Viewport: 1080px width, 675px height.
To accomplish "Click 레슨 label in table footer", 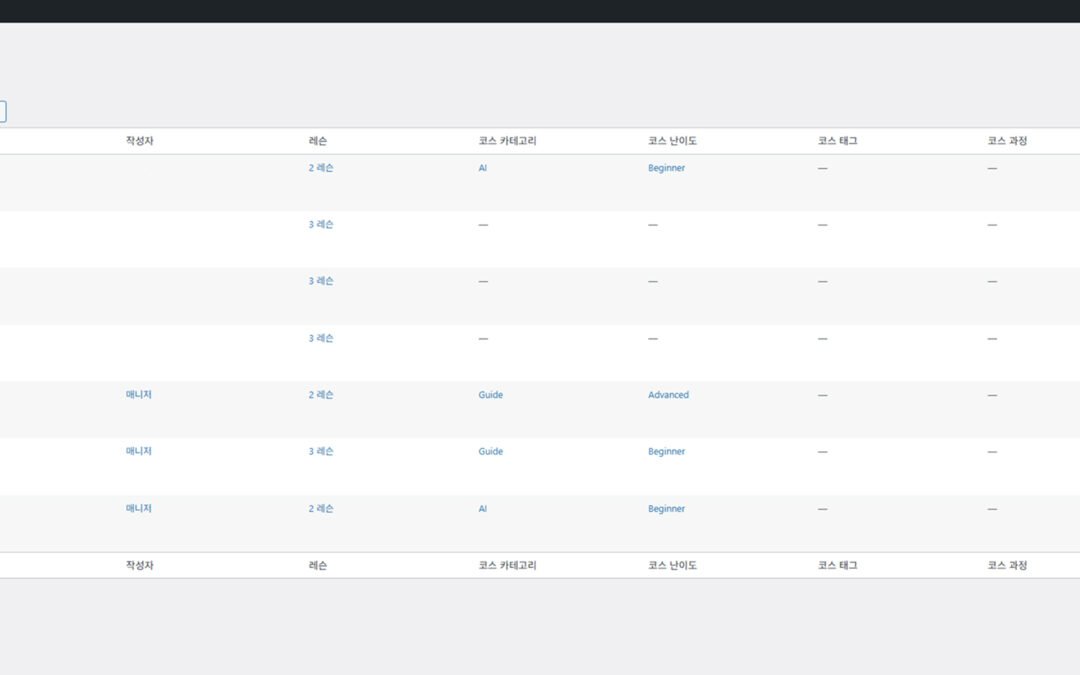I will [318, 565].
